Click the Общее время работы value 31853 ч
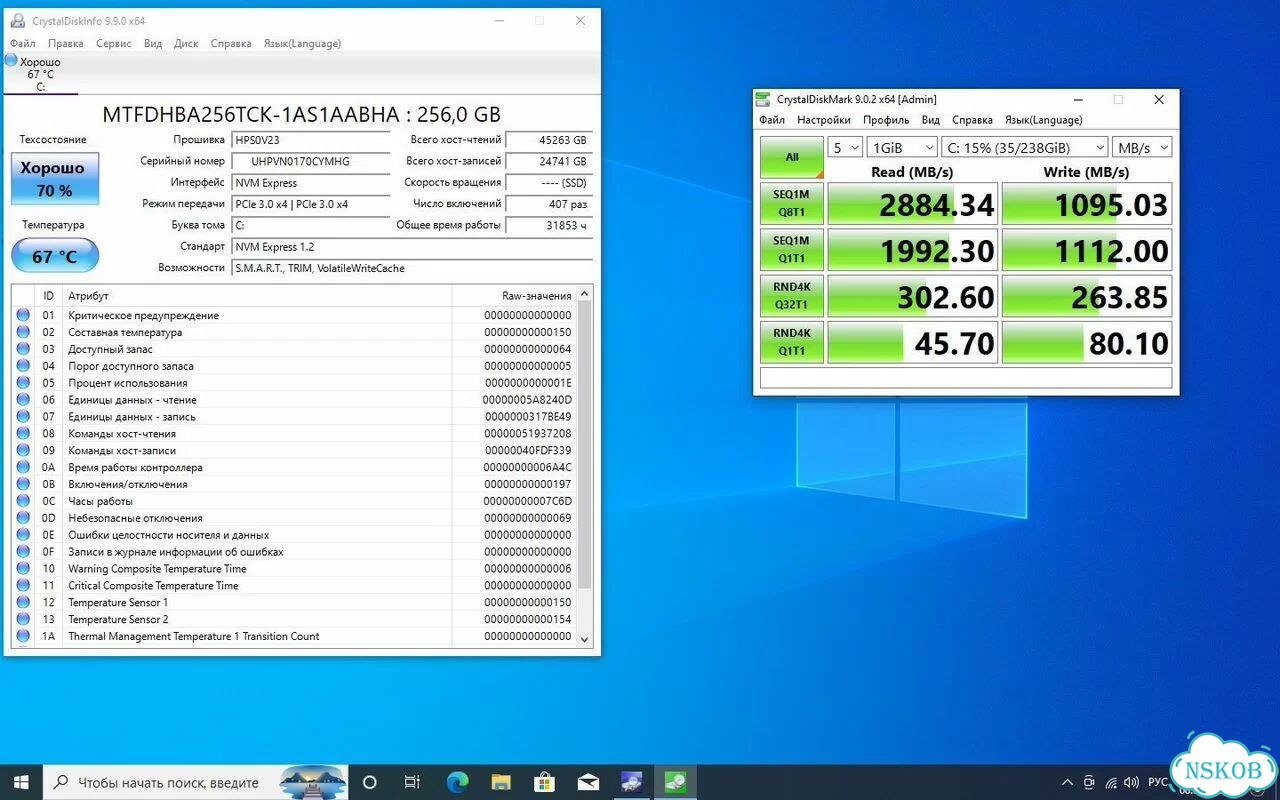 coord(549,225)
